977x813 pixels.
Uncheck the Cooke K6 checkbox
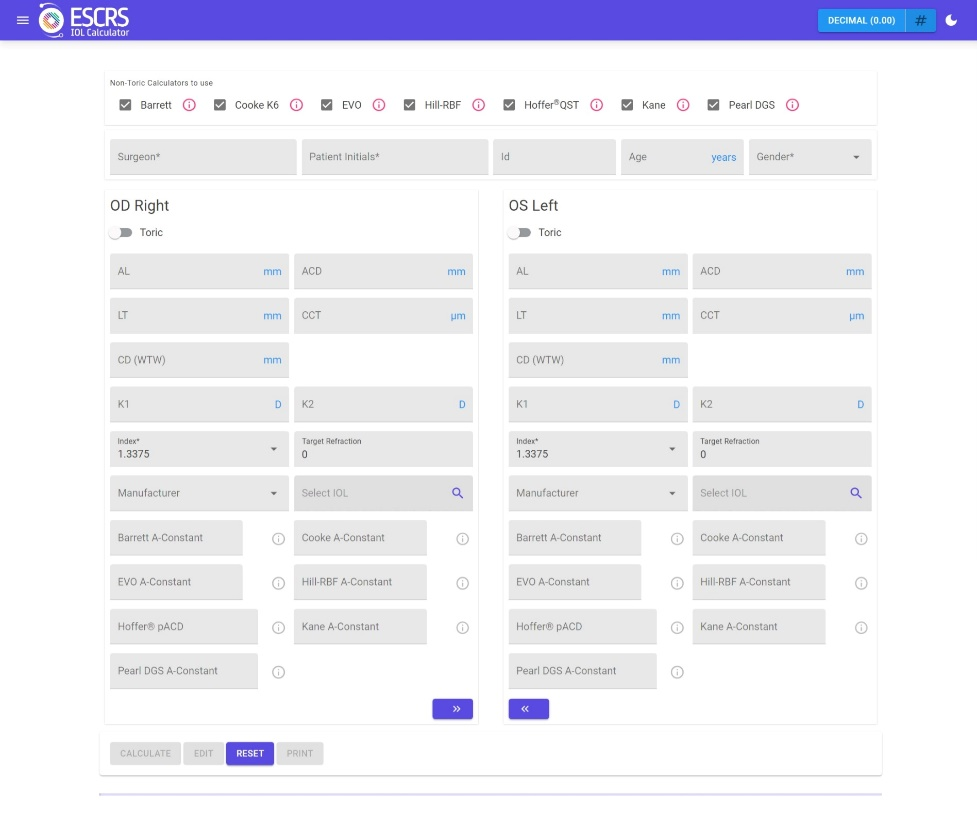pos(220,105)
